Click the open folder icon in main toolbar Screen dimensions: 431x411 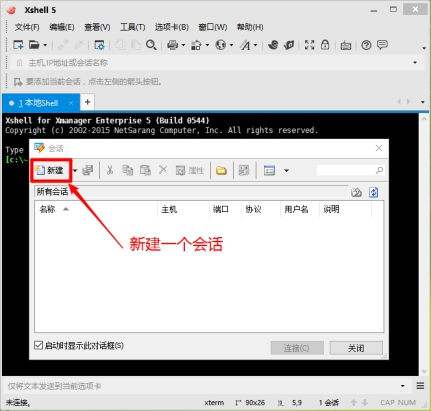click(34, 45)
